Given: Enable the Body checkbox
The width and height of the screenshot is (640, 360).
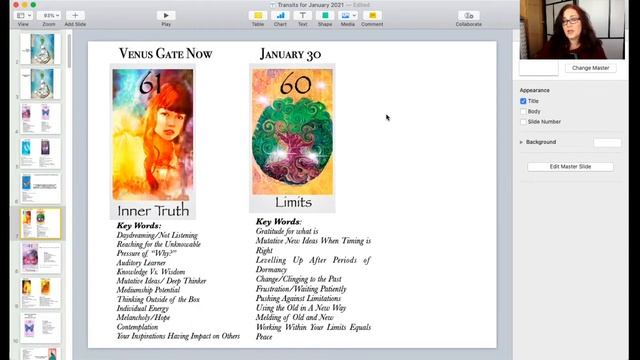Looking at the screenshot, I should tap(523, 111).
